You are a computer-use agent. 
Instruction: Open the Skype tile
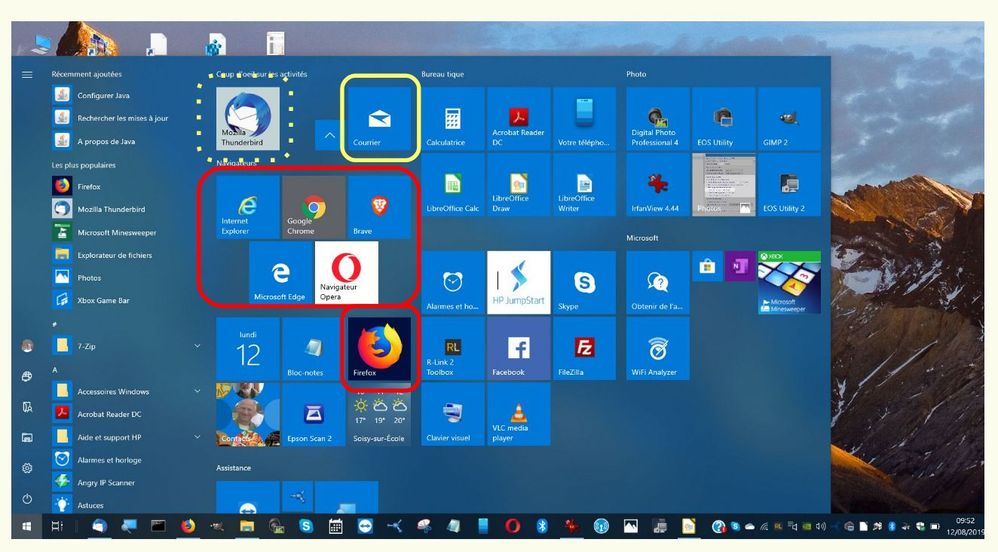[x=584, y=282]
